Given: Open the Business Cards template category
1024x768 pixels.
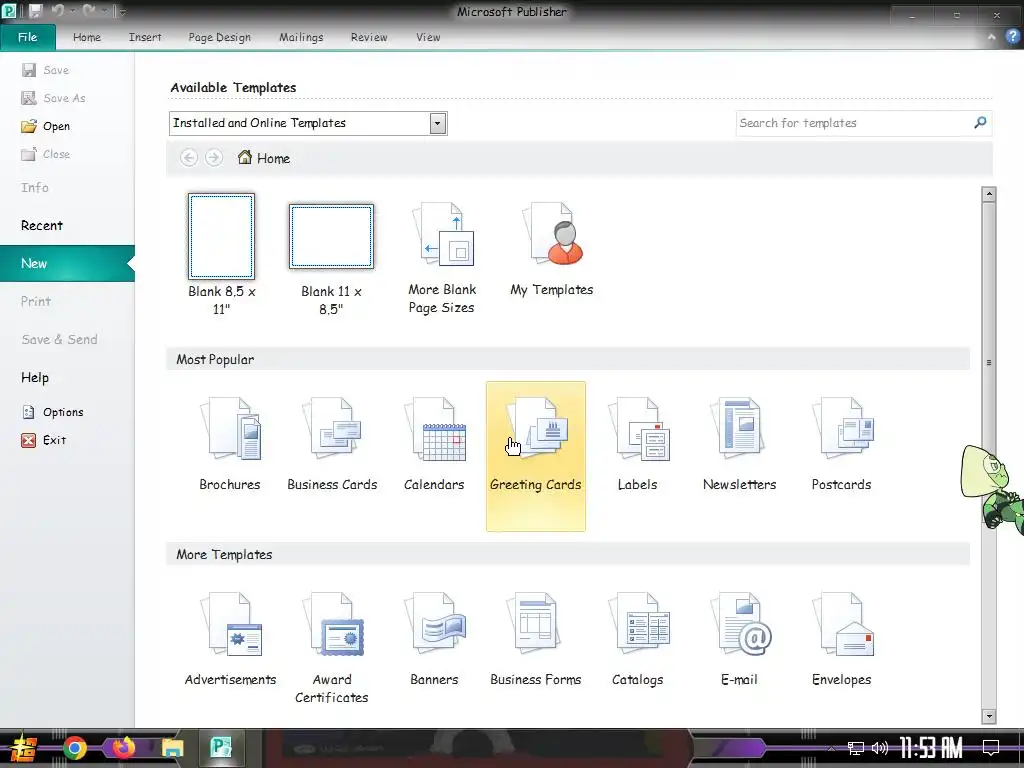Looking at the screenshot, I should pos(332,444).
